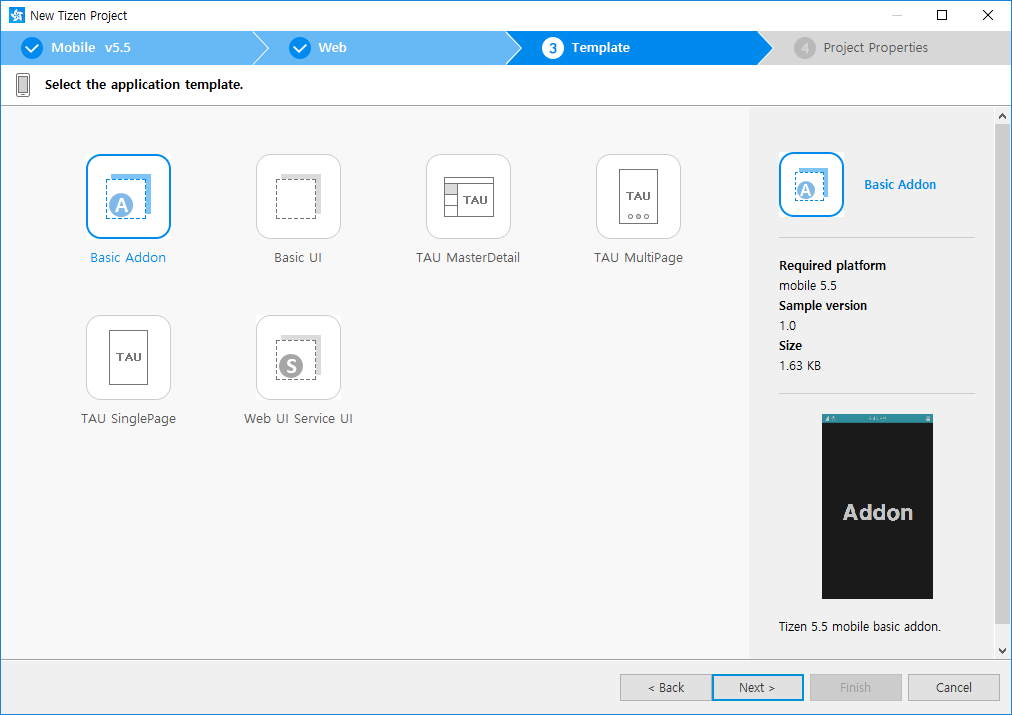Image resolution: width=1012 pixels, height=715 pixels.
Task: Choose the TAU MasterDetail template
Action: point(468,196)
